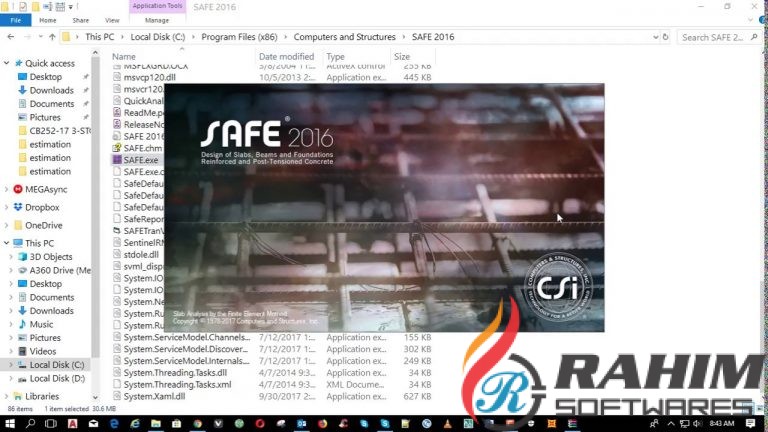Click the Application Tools contextual tab

pos(157,6)
